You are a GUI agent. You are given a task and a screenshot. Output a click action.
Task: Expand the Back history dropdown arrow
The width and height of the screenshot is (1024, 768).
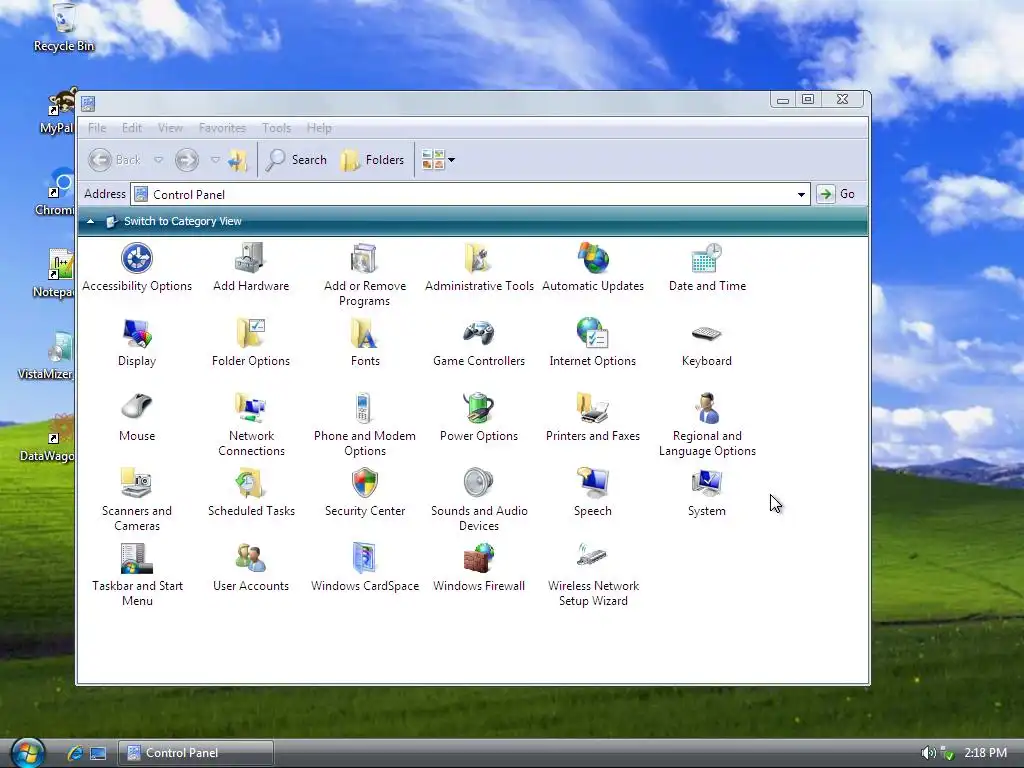[x=158, y=159]
